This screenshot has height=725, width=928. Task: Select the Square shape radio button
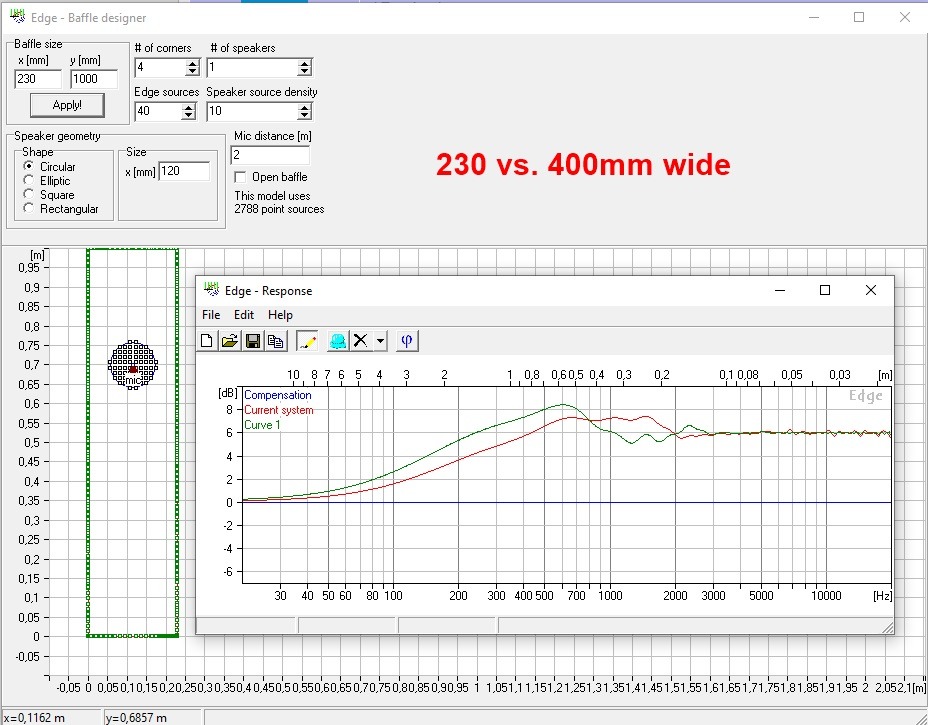pos(28,194)
